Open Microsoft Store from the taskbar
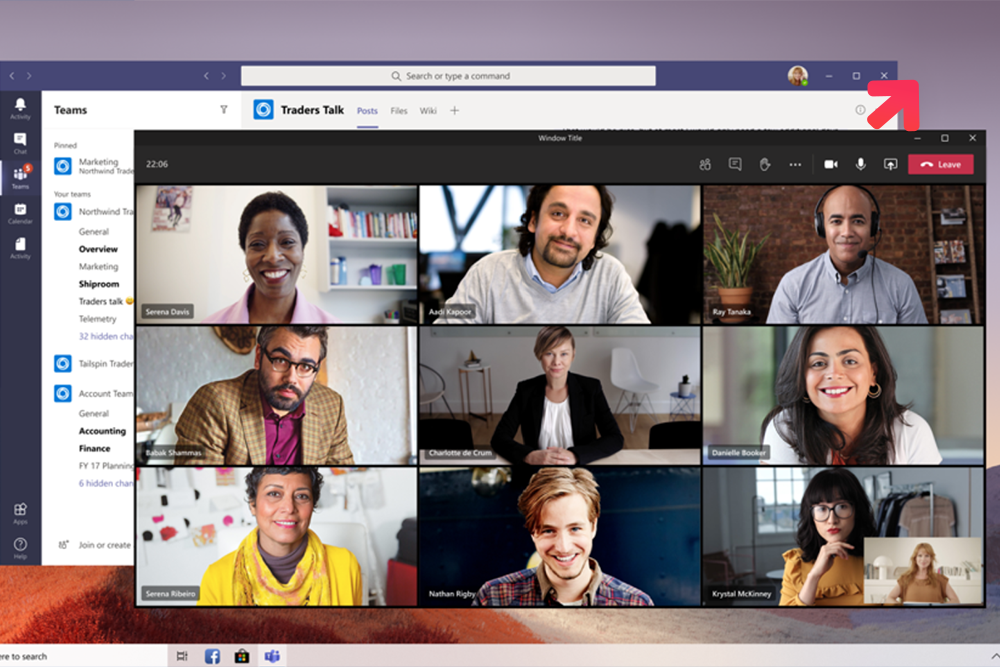 click(x=242, y=656)
